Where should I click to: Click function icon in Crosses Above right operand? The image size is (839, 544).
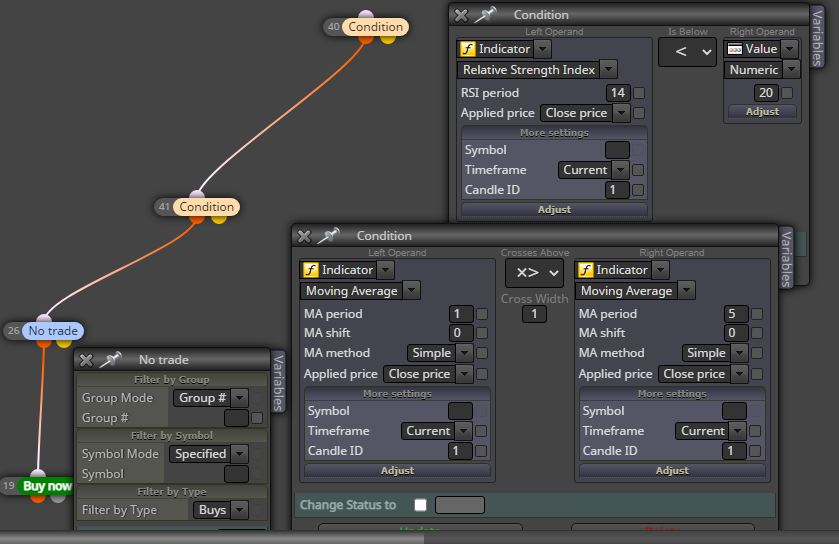[x=585, y=270]
